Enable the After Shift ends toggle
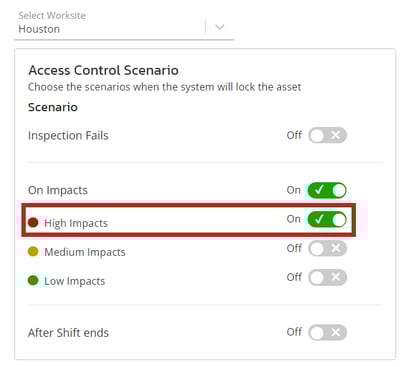 [x=327, y=332]
